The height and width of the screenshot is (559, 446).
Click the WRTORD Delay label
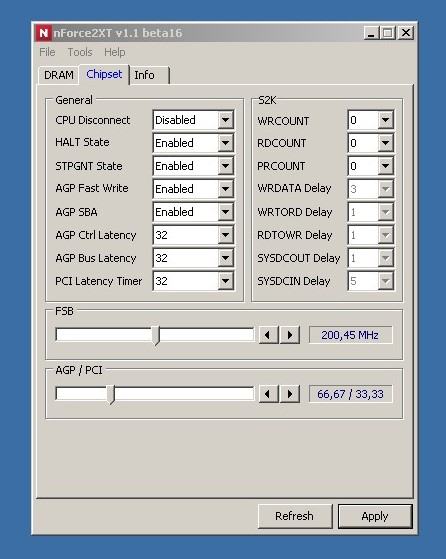294,212
